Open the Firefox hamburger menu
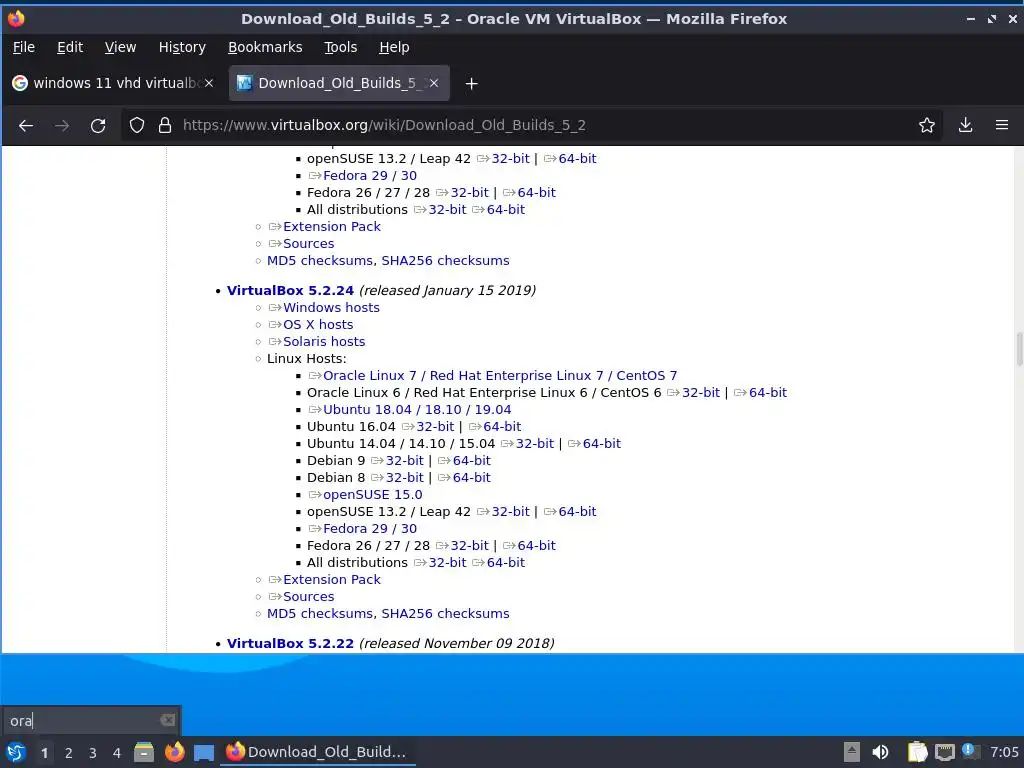1024x768 pixels. point(1002,125)
